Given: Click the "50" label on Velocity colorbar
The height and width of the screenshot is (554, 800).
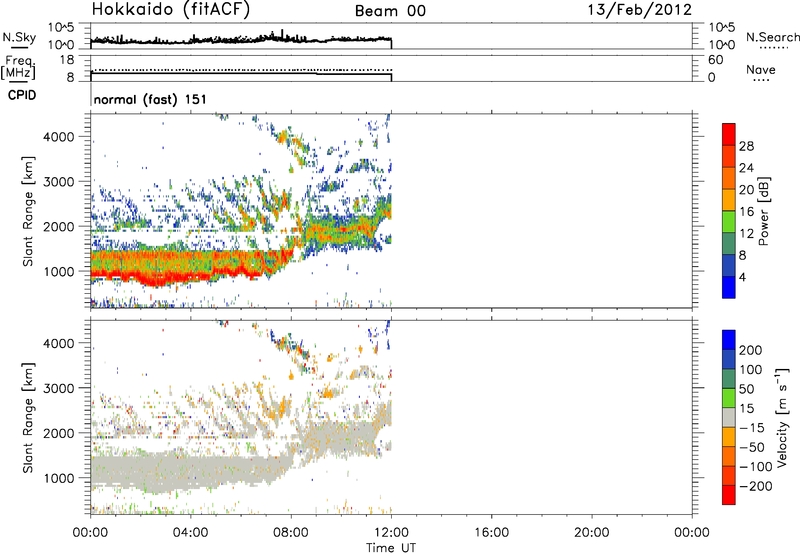Looking at the screenshot, I should [x=746, y=389].
